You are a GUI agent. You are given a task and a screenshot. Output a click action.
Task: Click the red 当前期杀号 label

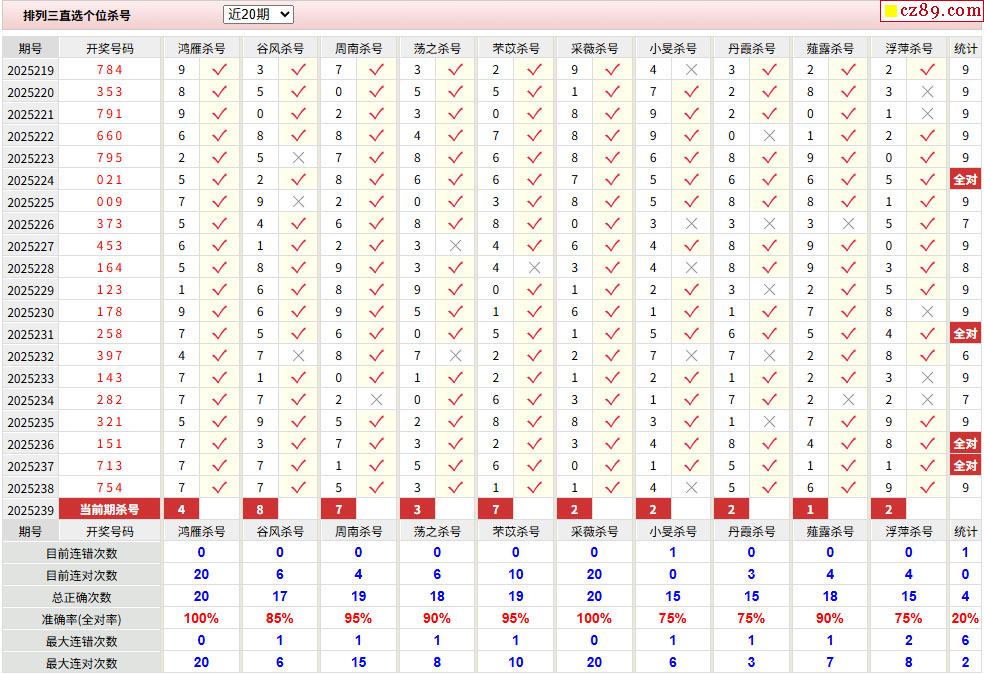109,510
